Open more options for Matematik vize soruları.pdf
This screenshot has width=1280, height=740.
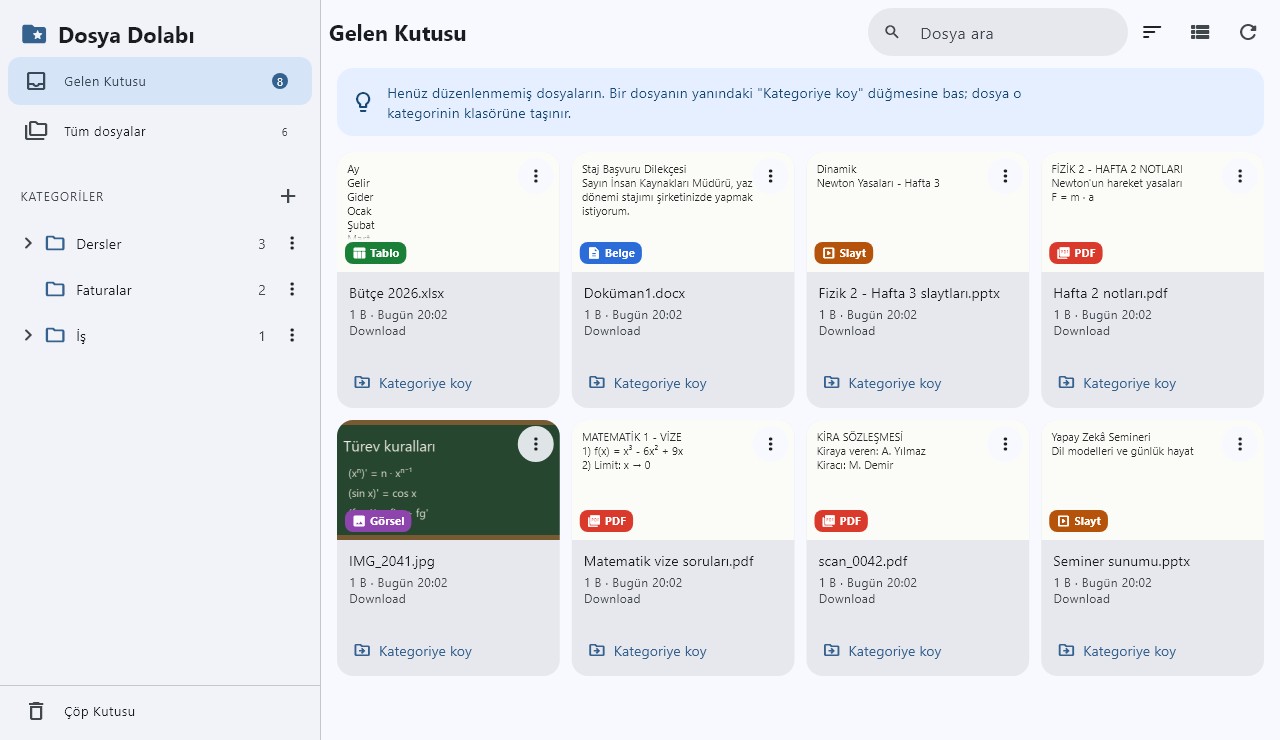click(x=770, y=444)
